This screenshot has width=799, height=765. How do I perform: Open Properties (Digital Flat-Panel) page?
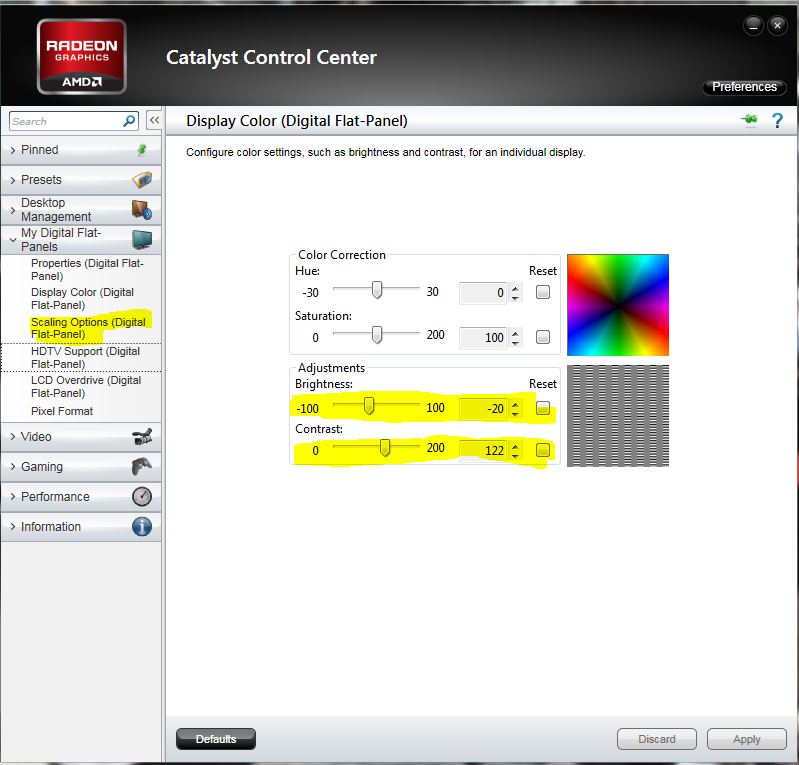pos(87,270)
